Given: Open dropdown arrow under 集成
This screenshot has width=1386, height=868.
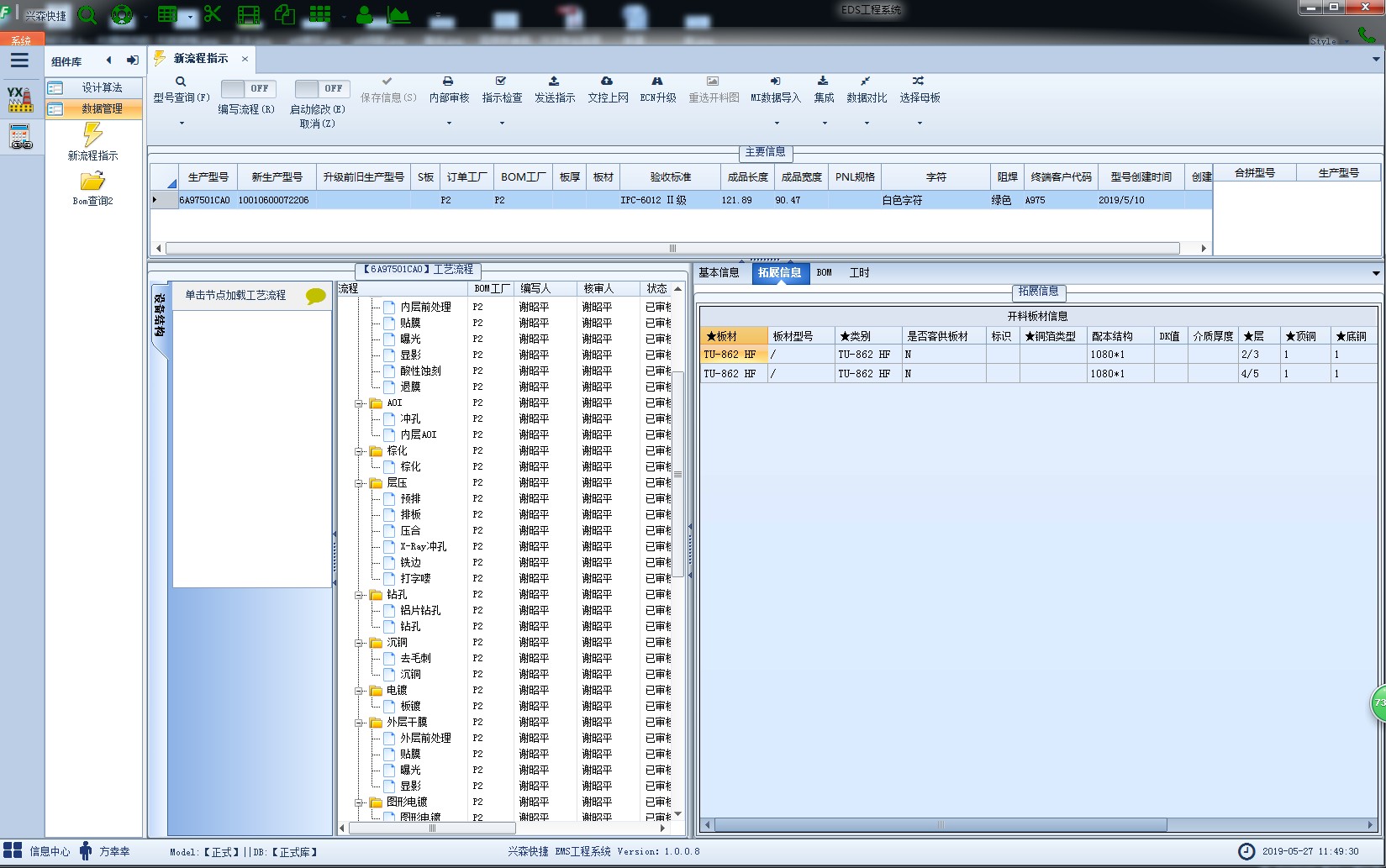Looking at the screenshot, I should click(x=824, y=124).
